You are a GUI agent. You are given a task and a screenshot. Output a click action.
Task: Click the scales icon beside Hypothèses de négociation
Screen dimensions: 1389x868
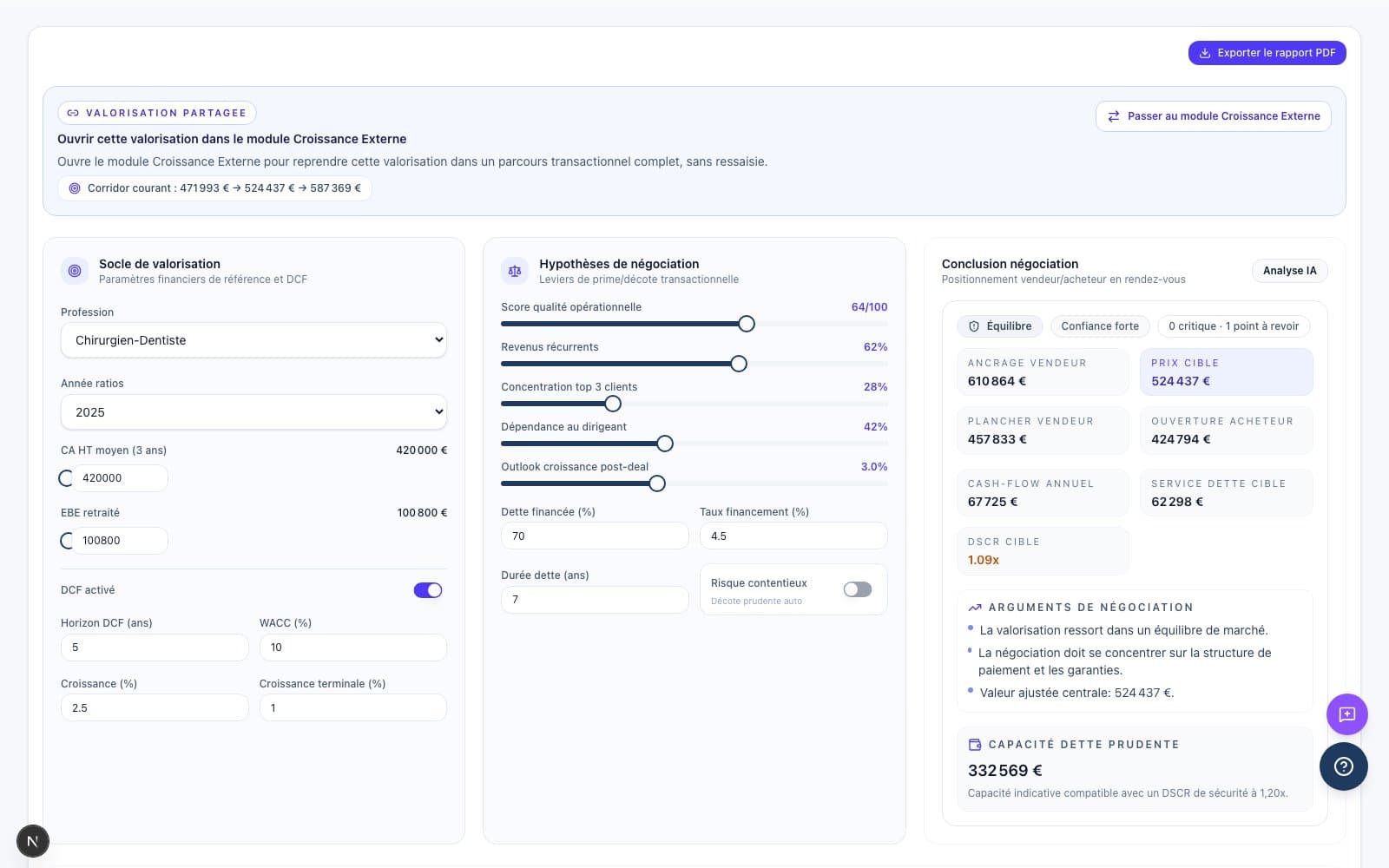click(515, 271)
